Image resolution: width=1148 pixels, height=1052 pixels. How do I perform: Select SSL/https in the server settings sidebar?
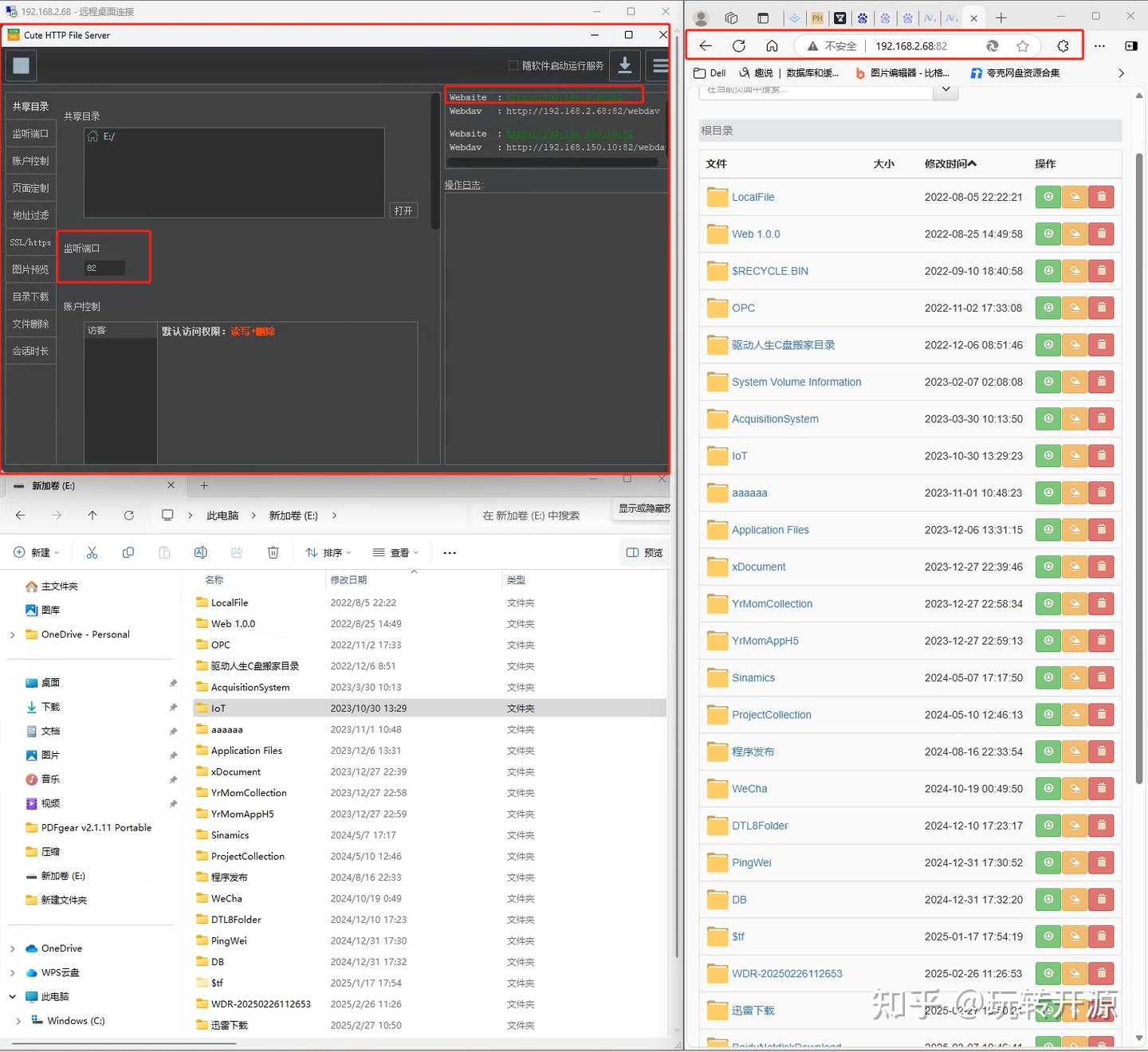(30, 242)
